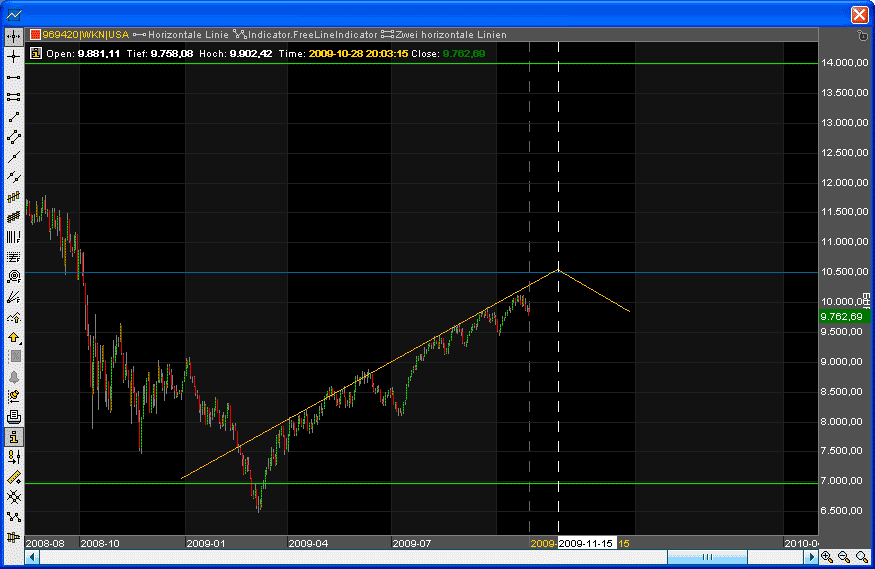Select the single horizontal line tool
Screen dimensions: 875x569
click(x=14, y=77)
